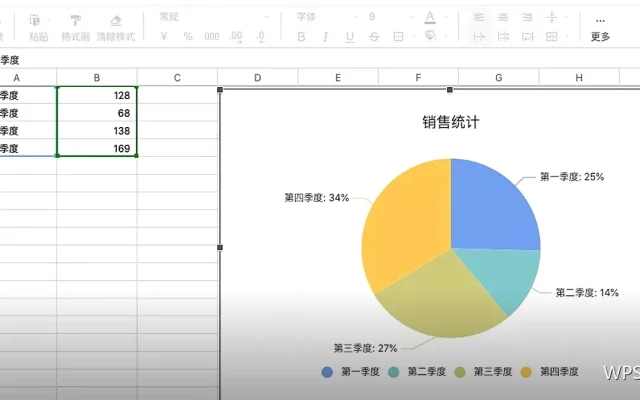640x400 pixels.
Task: Select column F header
Action: tap(418, 78)
